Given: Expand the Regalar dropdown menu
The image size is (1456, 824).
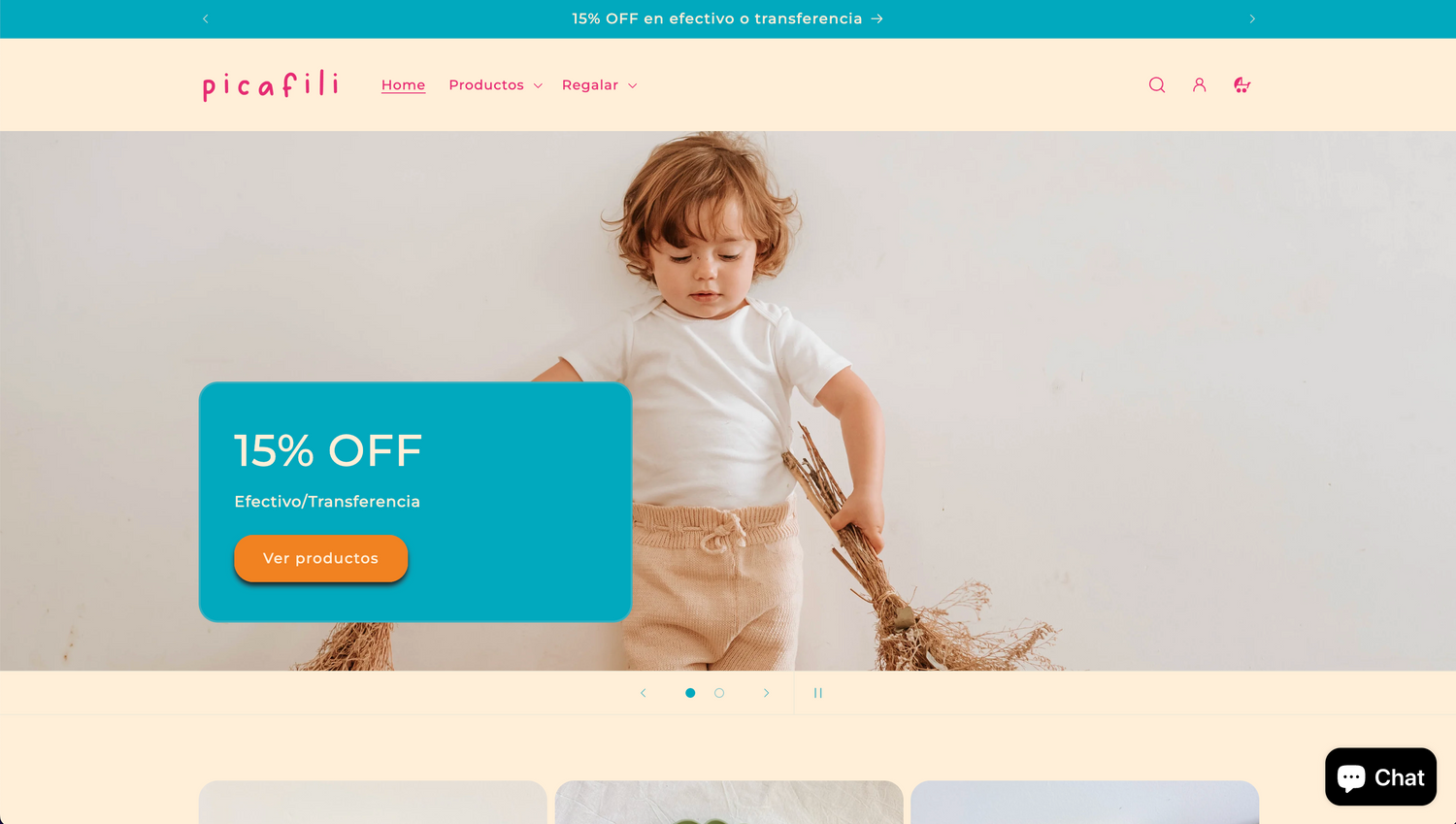Looking at the screenshot, I should coord(599,85).
